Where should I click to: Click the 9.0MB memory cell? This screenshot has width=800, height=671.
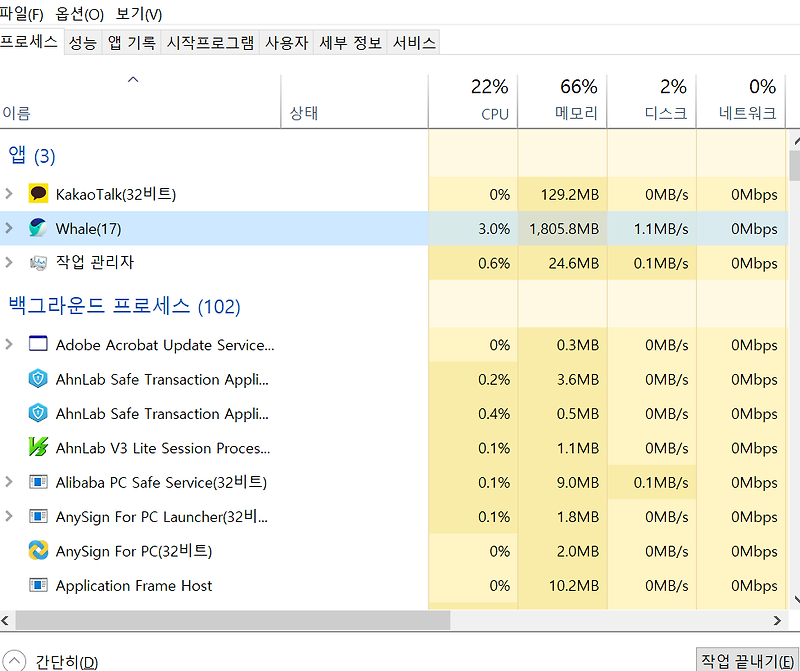[562, 482]
